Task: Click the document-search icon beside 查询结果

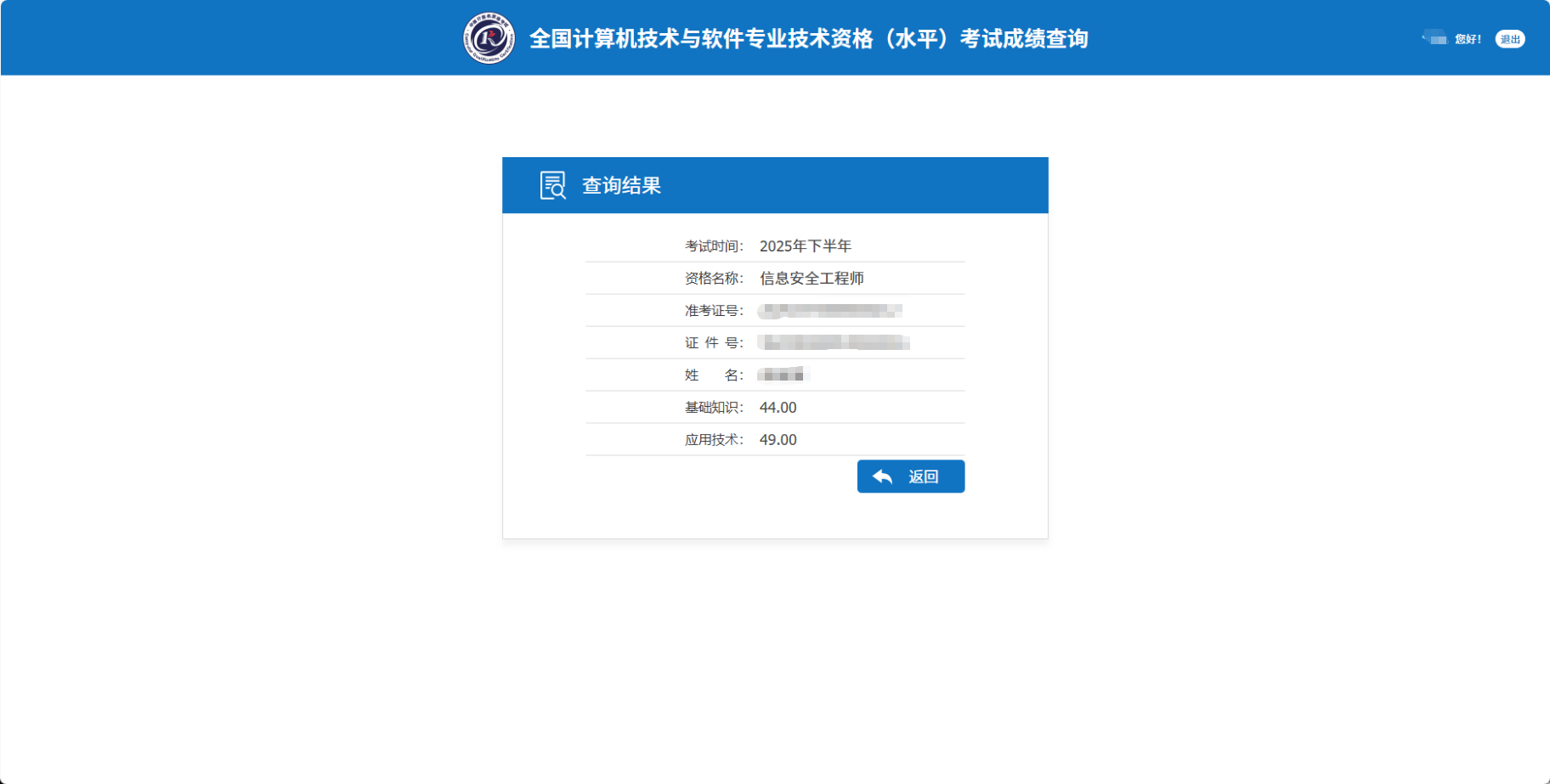Action: 552,185
